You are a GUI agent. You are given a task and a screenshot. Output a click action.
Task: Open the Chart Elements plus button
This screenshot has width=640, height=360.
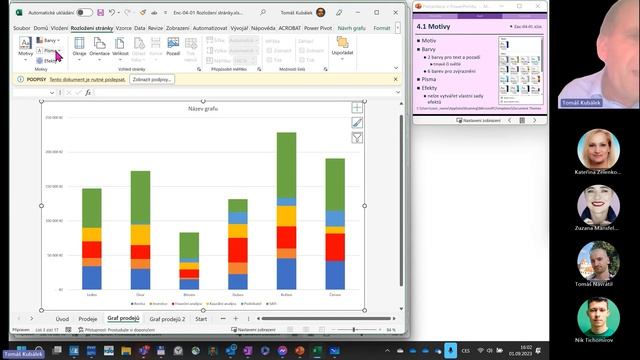click(x=357, y=108)
